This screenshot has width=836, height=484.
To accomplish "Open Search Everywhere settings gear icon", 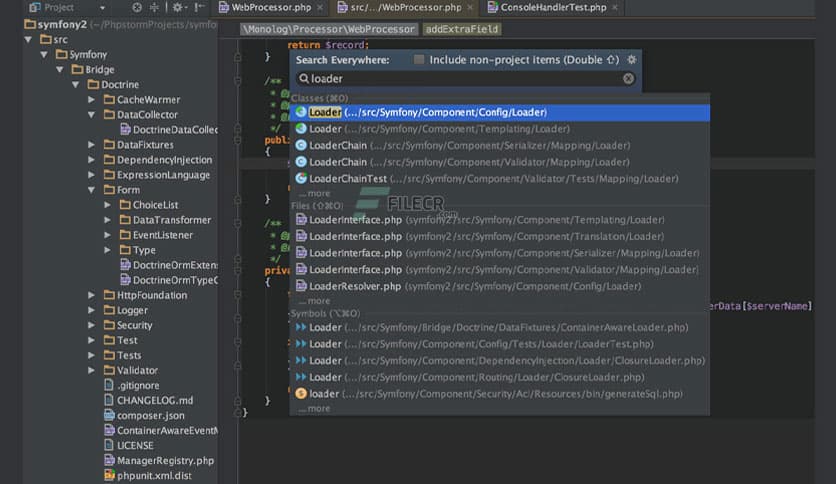I will (632, 60).
